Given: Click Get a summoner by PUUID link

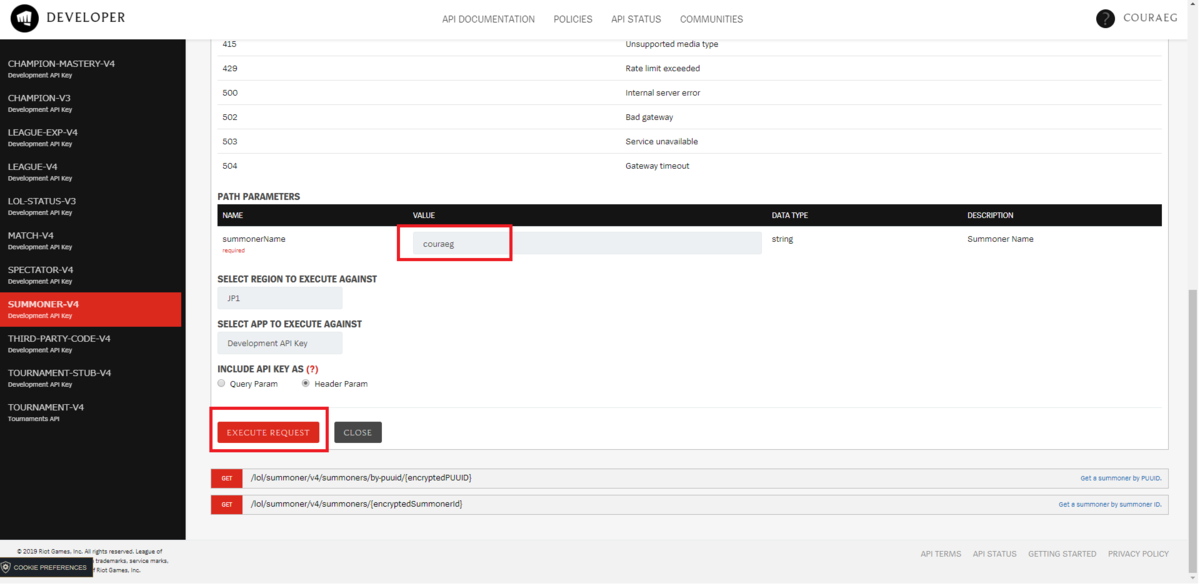Looking at the screenshot, I should (x=1121, y=478).
